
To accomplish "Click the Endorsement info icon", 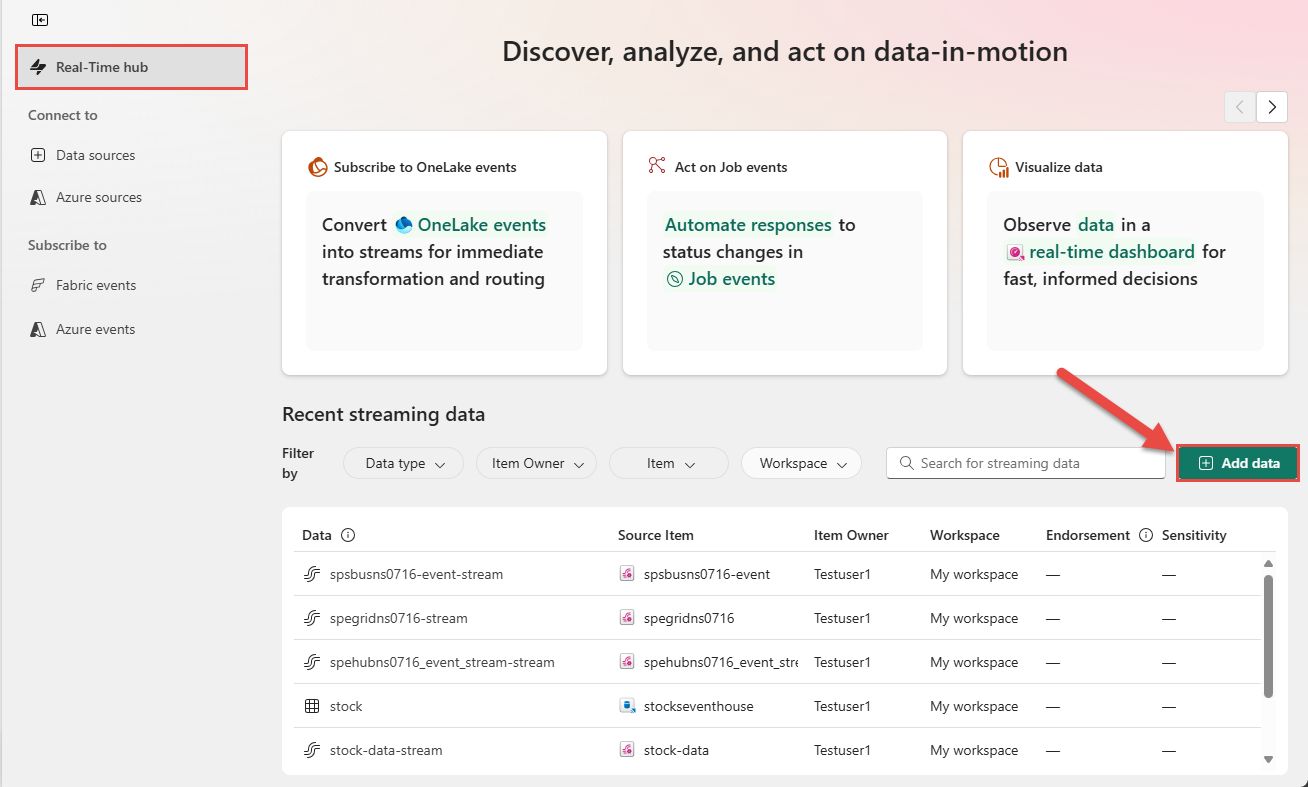I will pos(1146,535).
